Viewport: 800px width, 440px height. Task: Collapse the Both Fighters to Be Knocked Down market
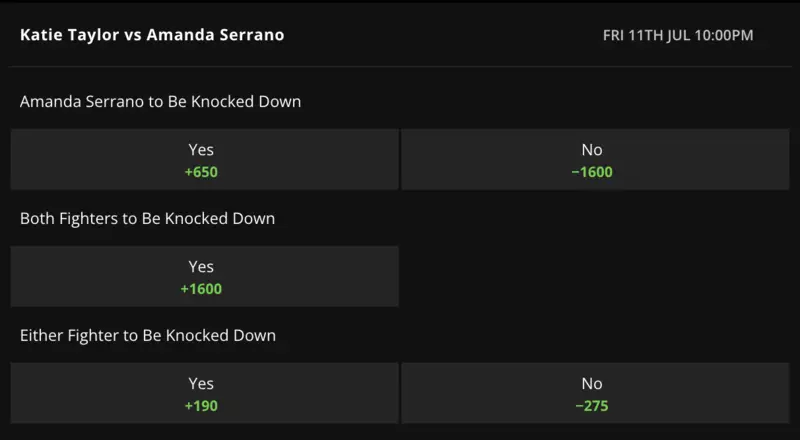(147, 218)
